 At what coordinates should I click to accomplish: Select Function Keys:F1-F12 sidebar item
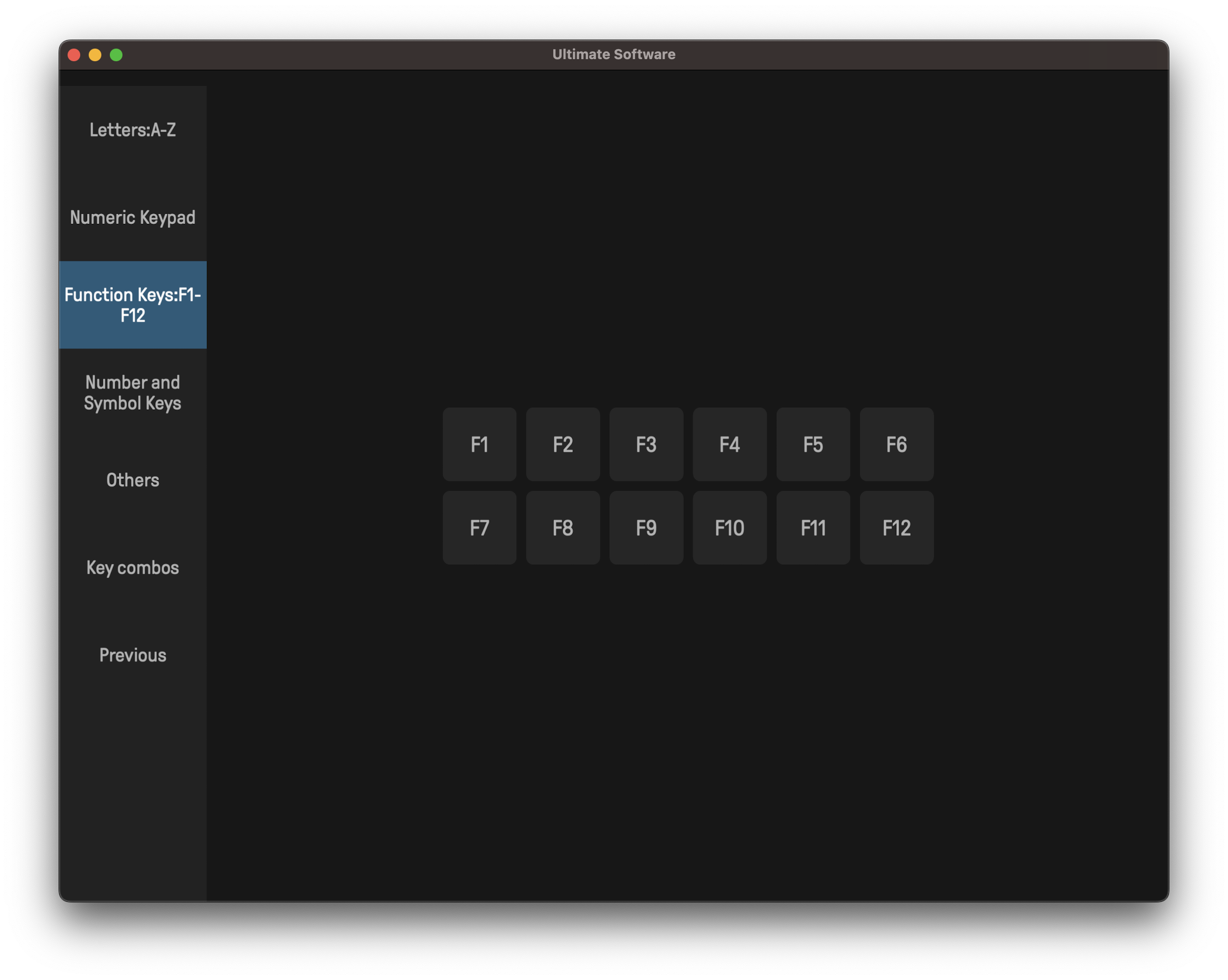(133, 305)
